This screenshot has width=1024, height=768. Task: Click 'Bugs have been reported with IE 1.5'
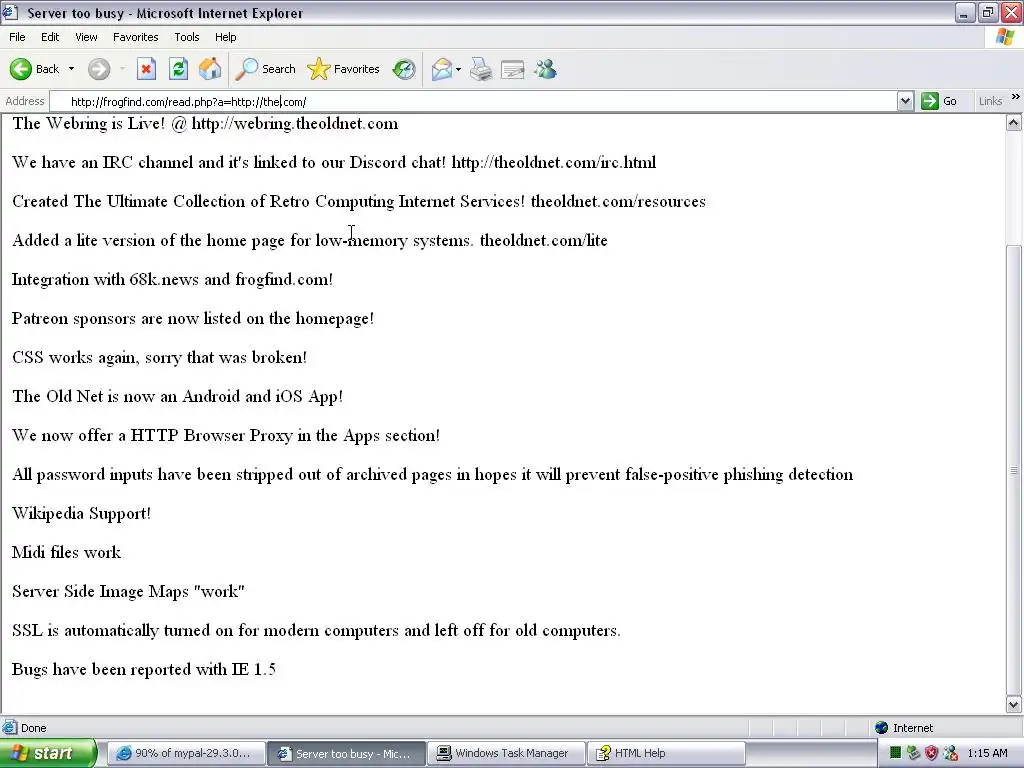[144, 669]
